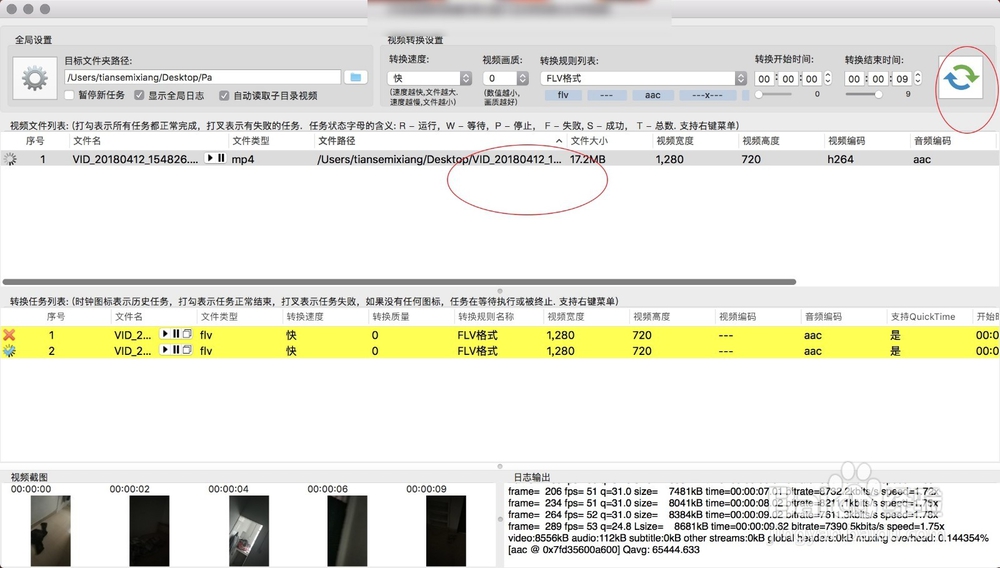Click the 视频编码 header in the video file list
1000x568 pixels.
846,141
